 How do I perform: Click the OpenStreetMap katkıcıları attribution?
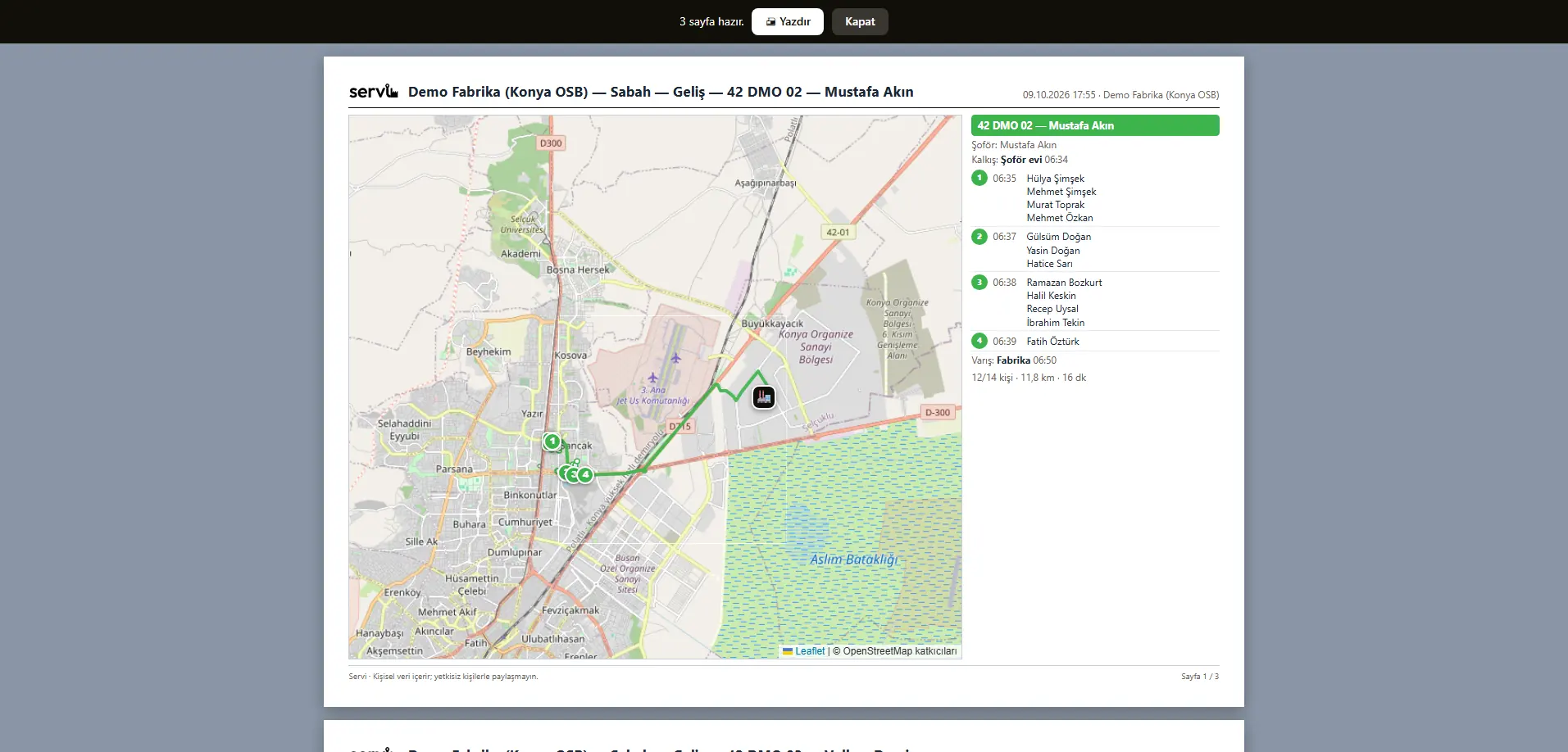894,651
